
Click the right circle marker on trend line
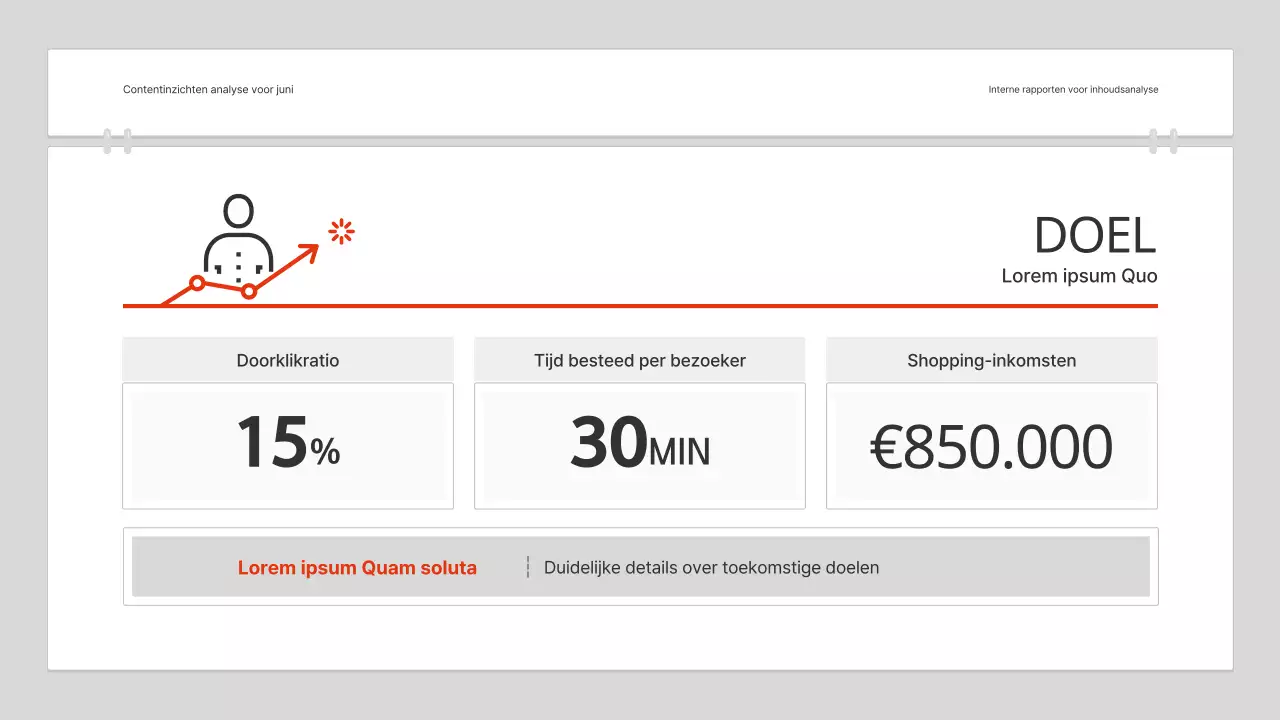(249, 291)
